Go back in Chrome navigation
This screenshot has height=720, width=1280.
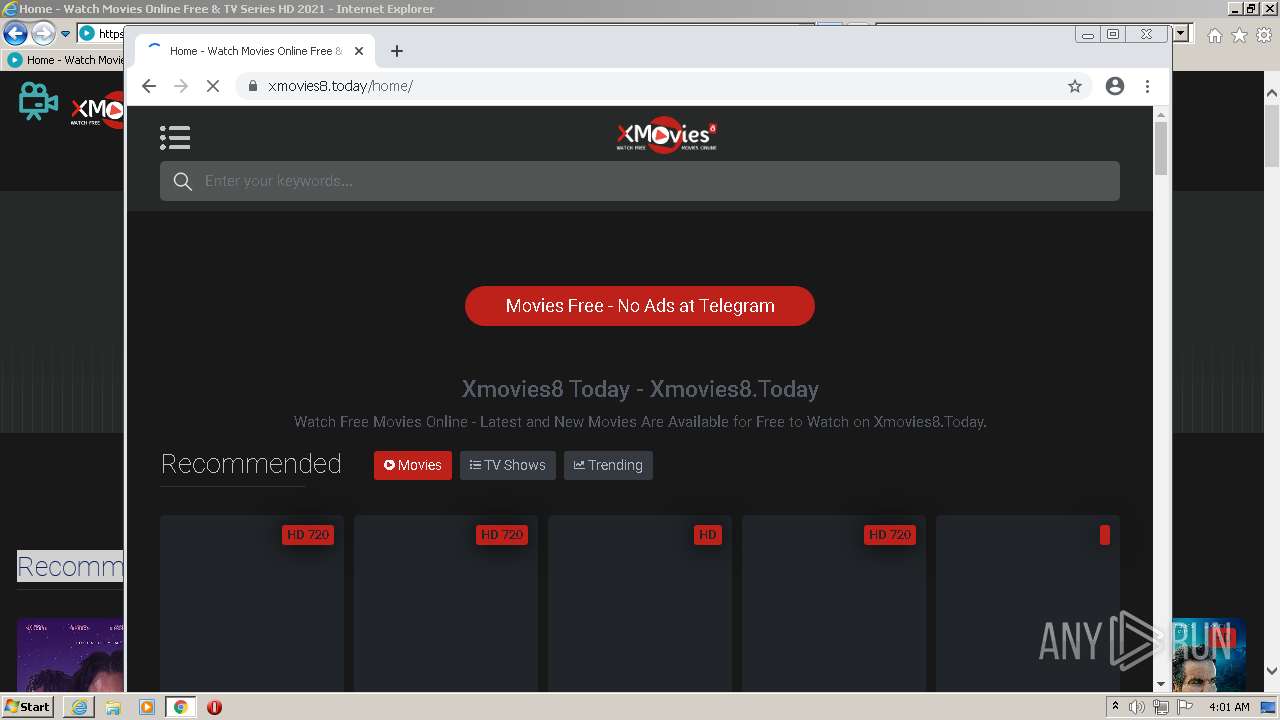point(149,86)
